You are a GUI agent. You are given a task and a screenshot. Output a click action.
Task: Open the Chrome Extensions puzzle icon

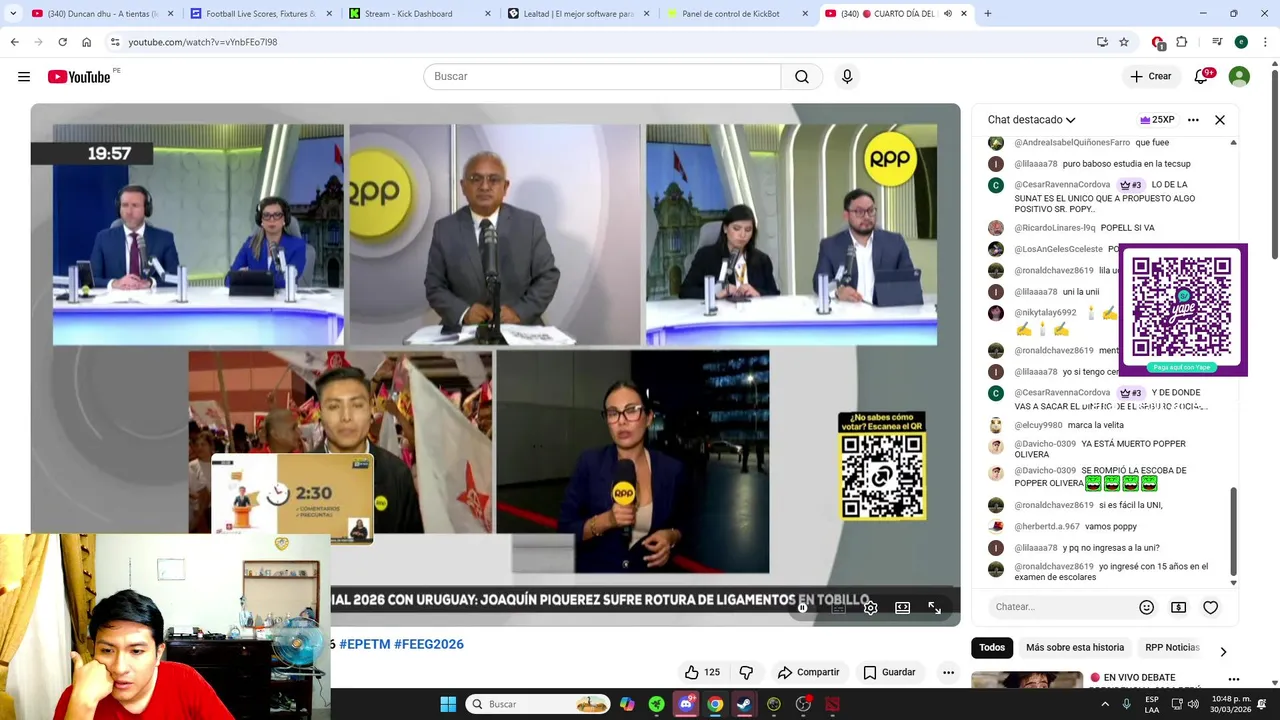(1182, 42)
